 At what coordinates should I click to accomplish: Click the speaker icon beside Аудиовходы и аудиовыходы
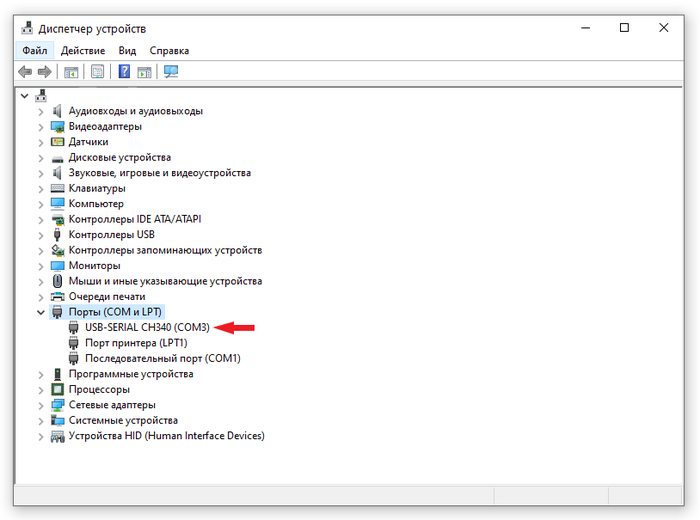pos(57,111)
